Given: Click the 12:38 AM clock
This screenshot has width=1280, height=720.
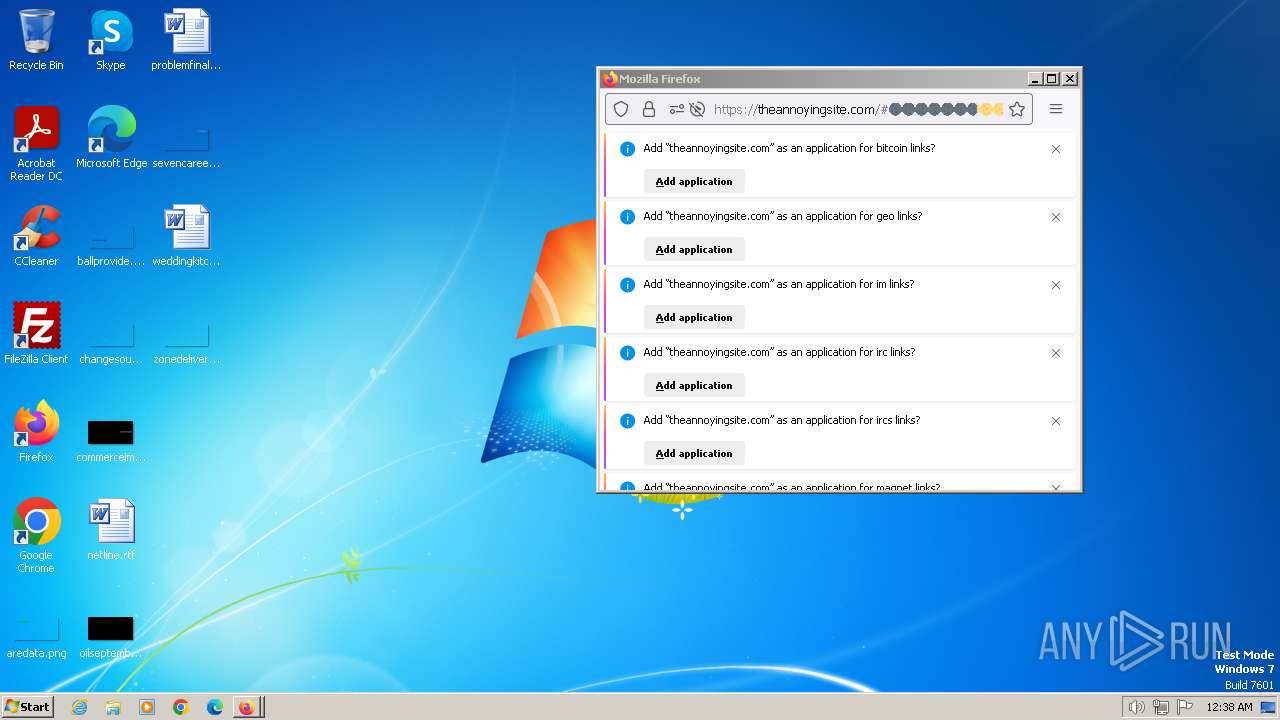Looking at the screenshot, I should [1229, 707].
